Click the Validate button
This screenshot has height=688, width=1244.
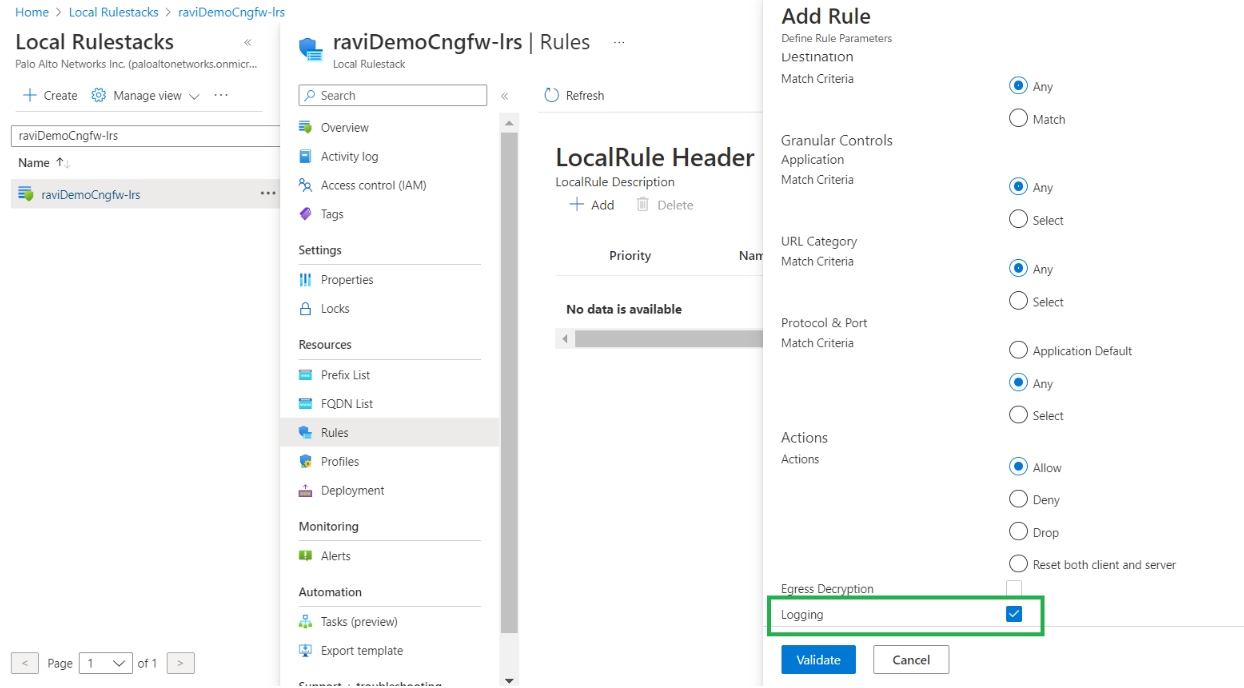pyautogui.click(x=818, y=660)
